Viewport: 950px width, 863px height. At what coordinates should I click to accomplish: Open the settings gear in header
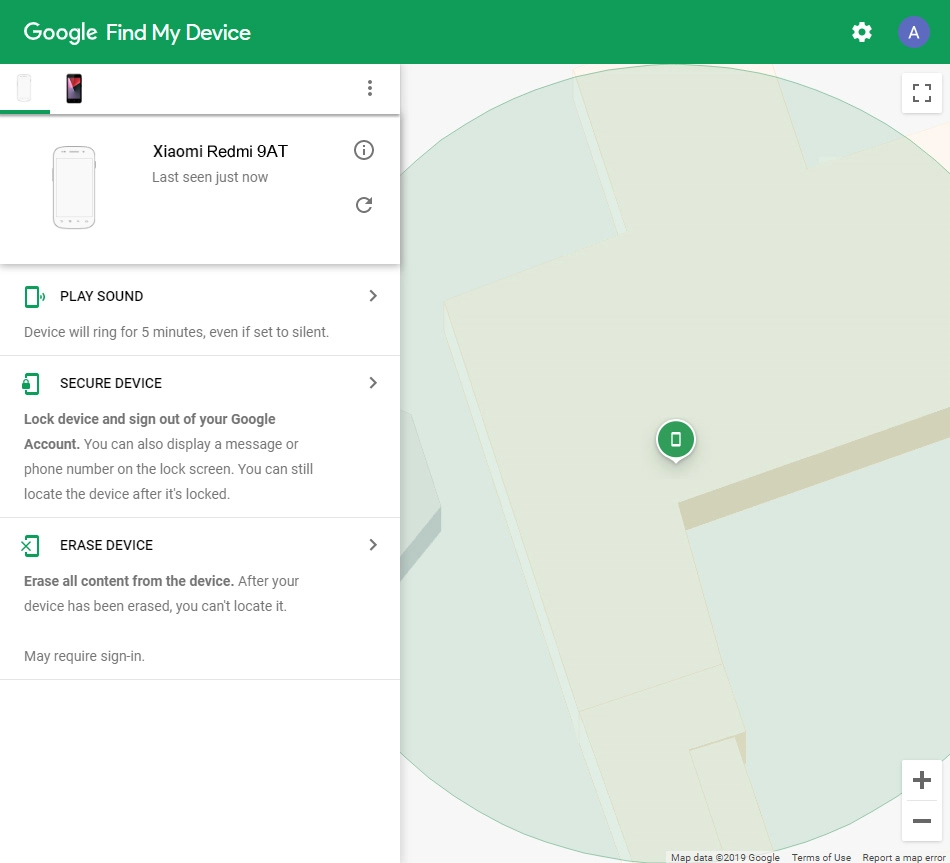[x=861, y=32]
